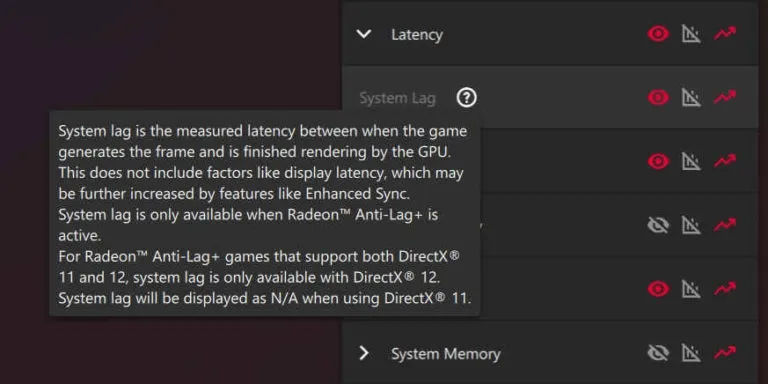Viewport: 768px width, 384px height.
Task: Click the red graph icon in System Lag row
Action: pyautogui.click(x=725, y=97)
